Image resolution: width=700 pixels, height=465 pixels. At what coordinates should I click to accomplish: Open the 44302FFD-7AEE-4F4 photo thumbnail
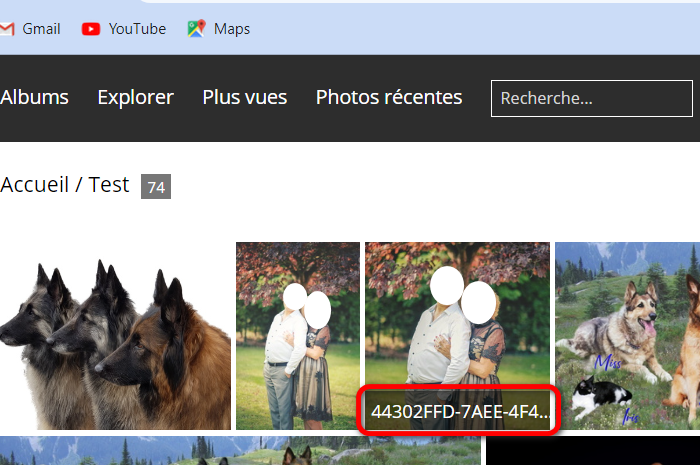[x=458, y=336]
